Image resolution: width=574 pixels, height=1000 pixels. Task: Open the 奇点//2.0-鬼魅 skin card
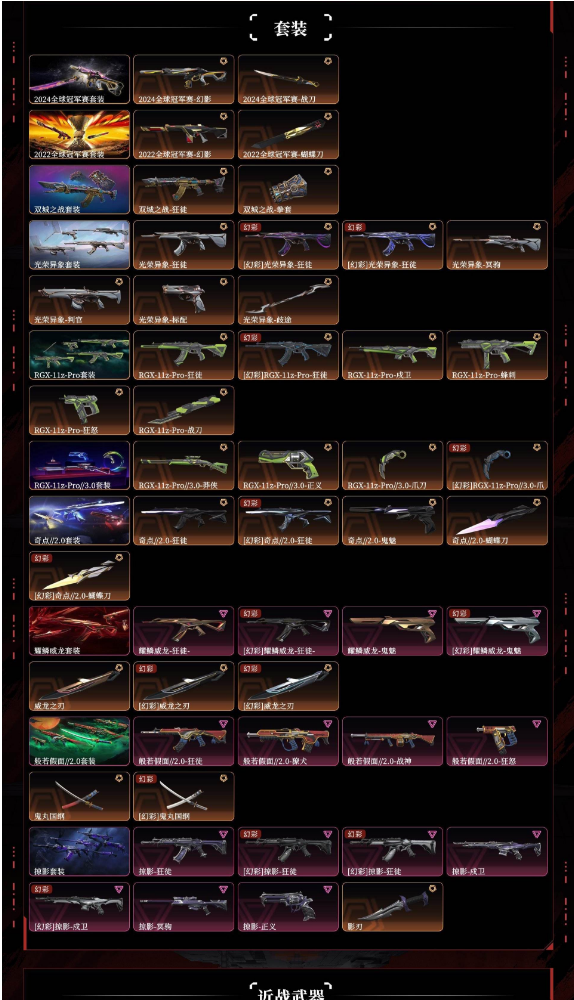click(392, 520)
